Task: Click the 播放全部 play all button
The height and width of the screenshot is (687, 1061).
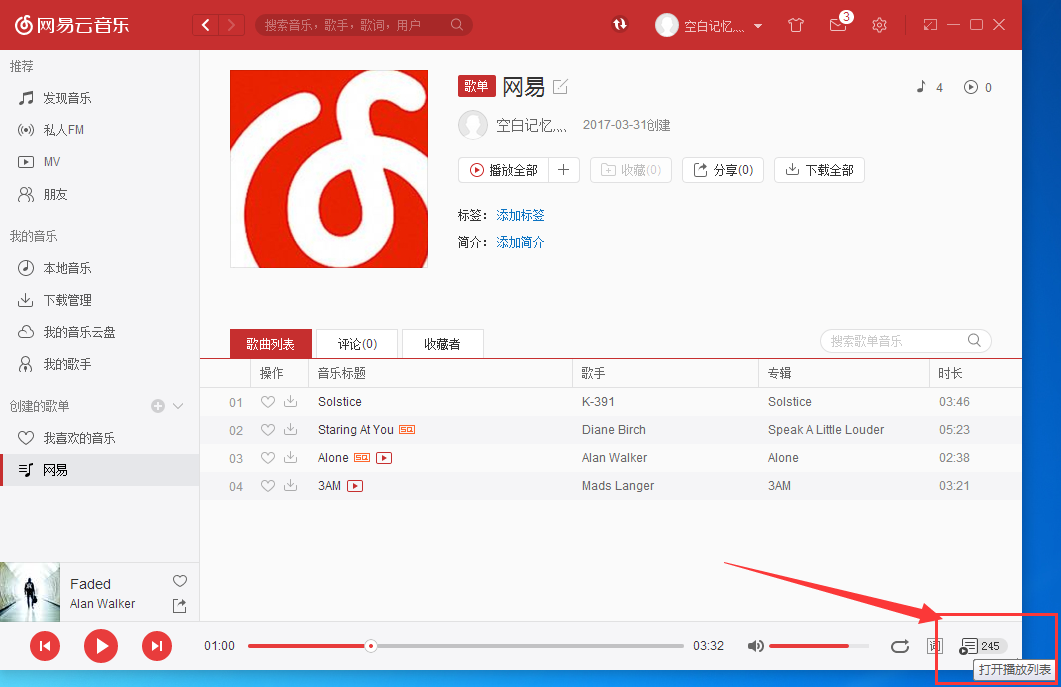Action: click(x=505, y=169)
